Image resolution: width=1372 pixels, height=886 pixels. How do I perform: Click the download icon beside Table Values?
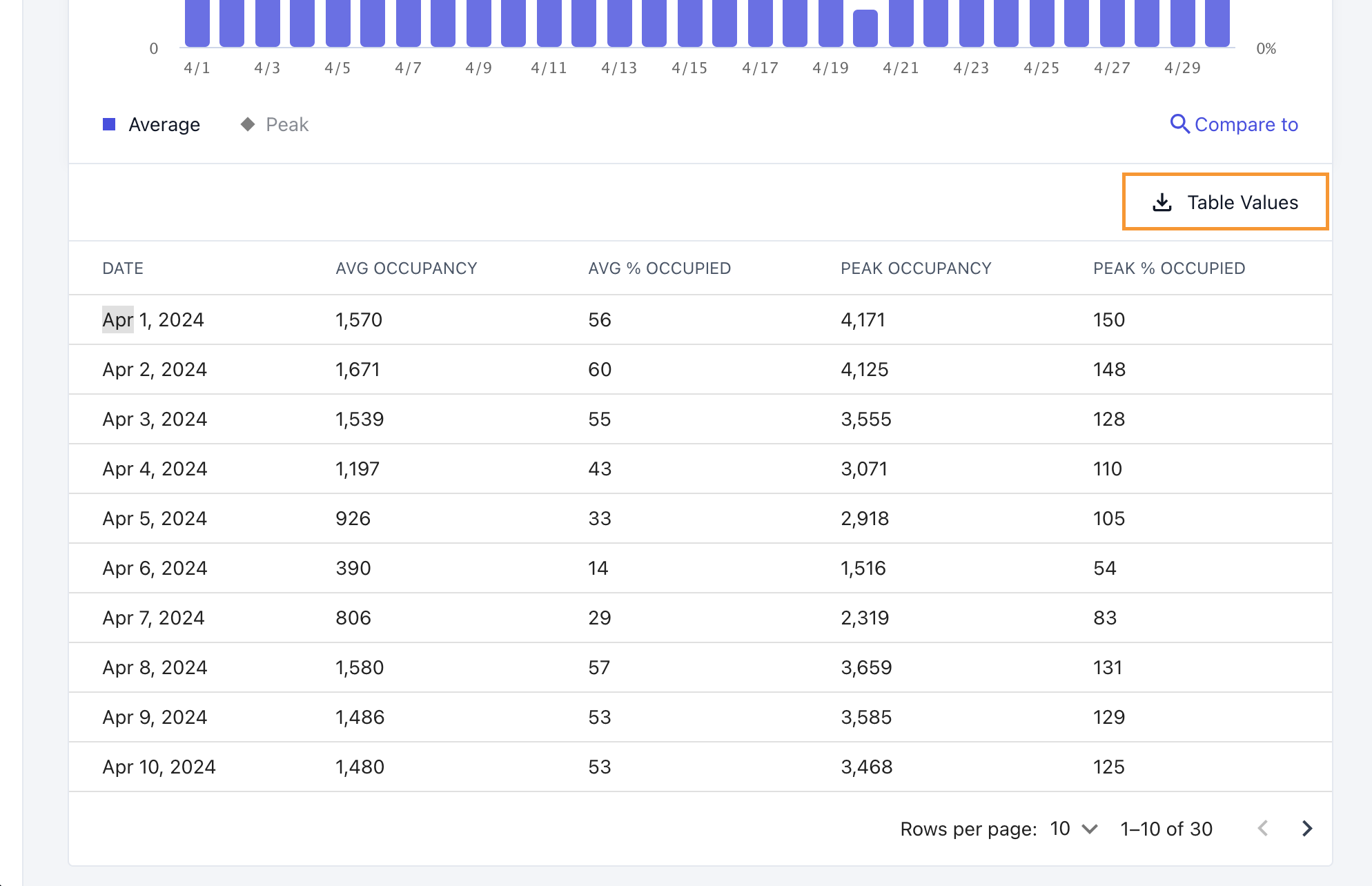(1162, 202)
